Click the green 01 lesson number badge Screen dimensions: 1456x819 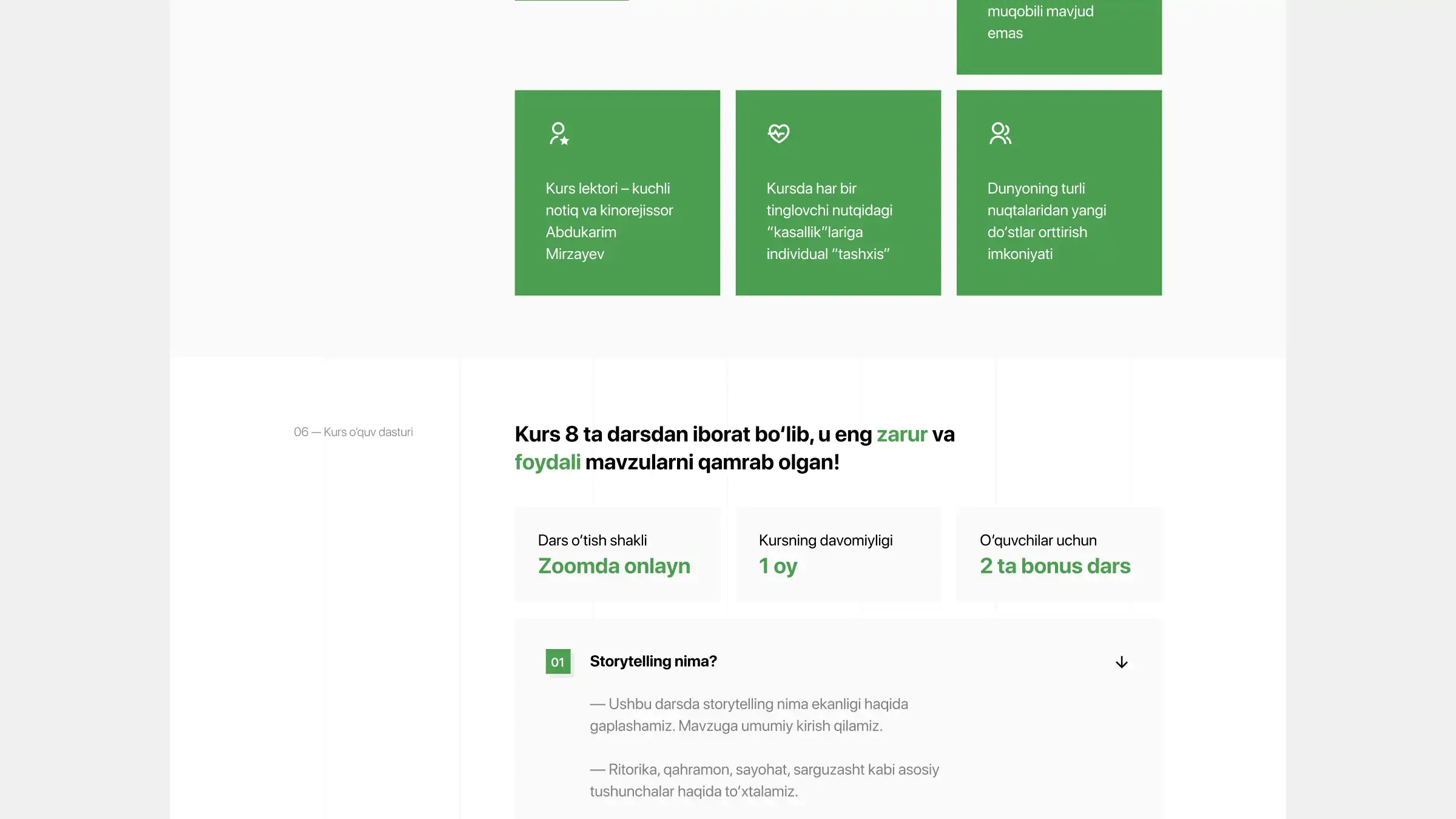tap(558, 662)
